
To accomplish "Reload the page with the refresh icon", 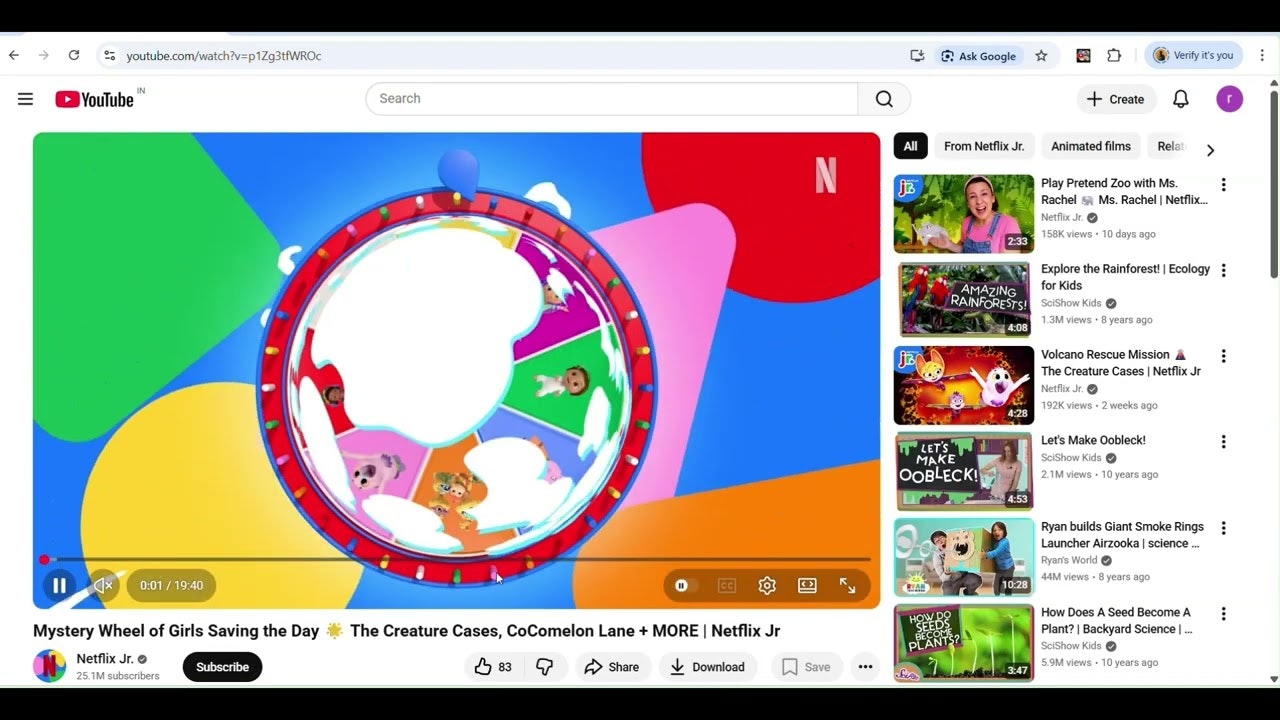I will pos(74,56).
